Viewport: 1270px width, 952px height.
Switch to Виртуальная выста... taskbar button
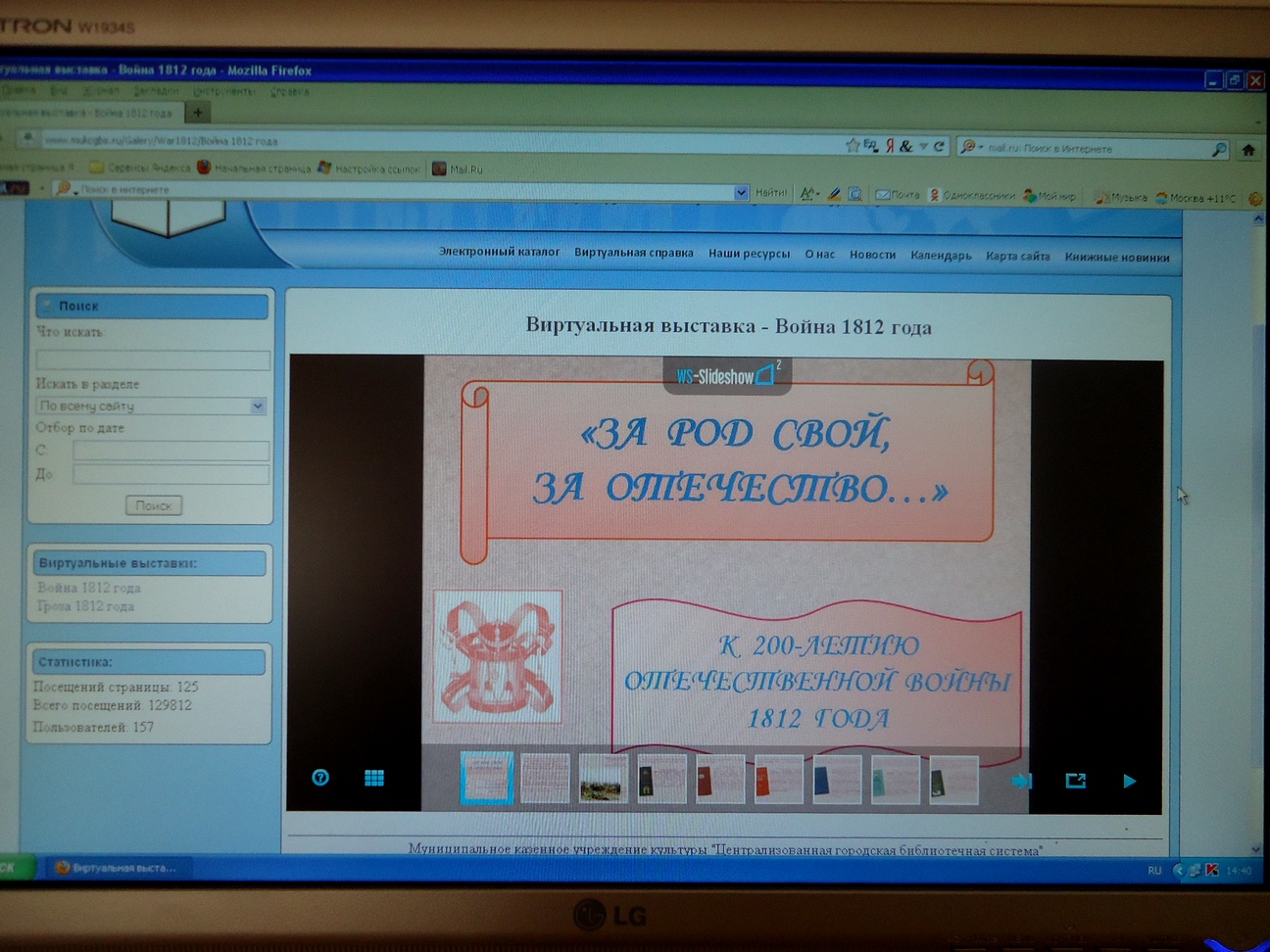click(119, 868)
